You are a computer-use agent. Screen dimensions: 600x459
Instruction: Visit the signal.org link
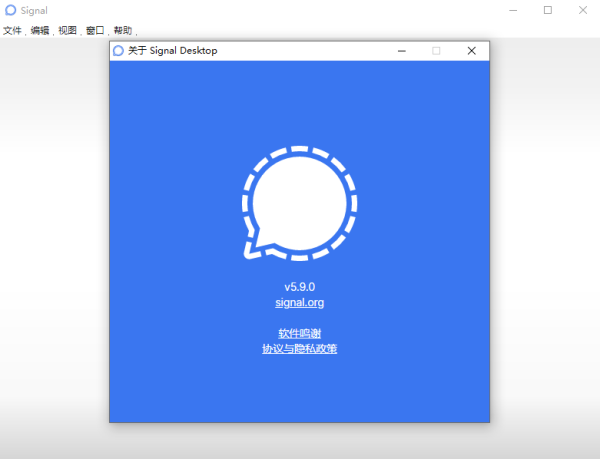click(299, 302)
